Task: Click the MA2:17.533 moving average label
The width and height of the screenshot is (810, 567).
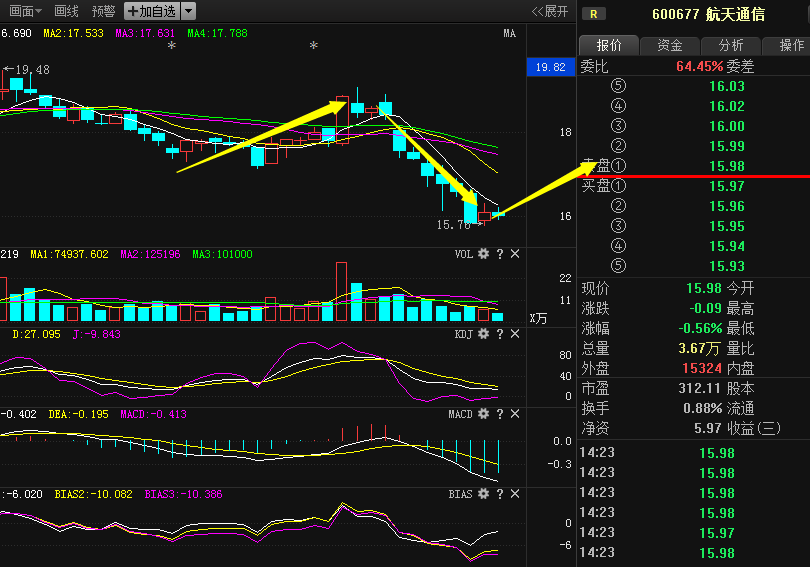Action: [73, 34]
